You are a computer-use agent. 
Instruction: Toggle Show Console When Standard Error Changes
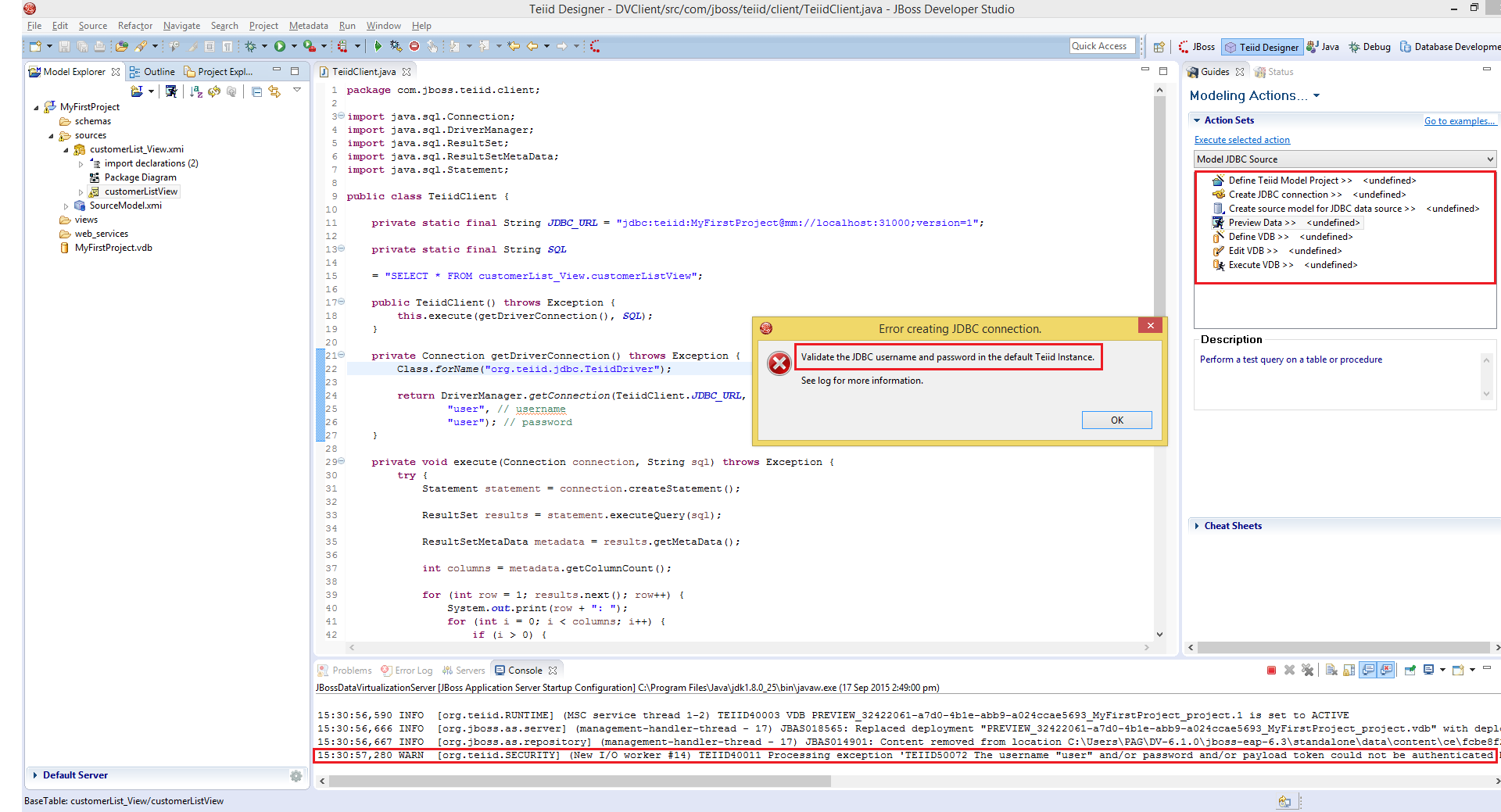(x=1385, y=670)
